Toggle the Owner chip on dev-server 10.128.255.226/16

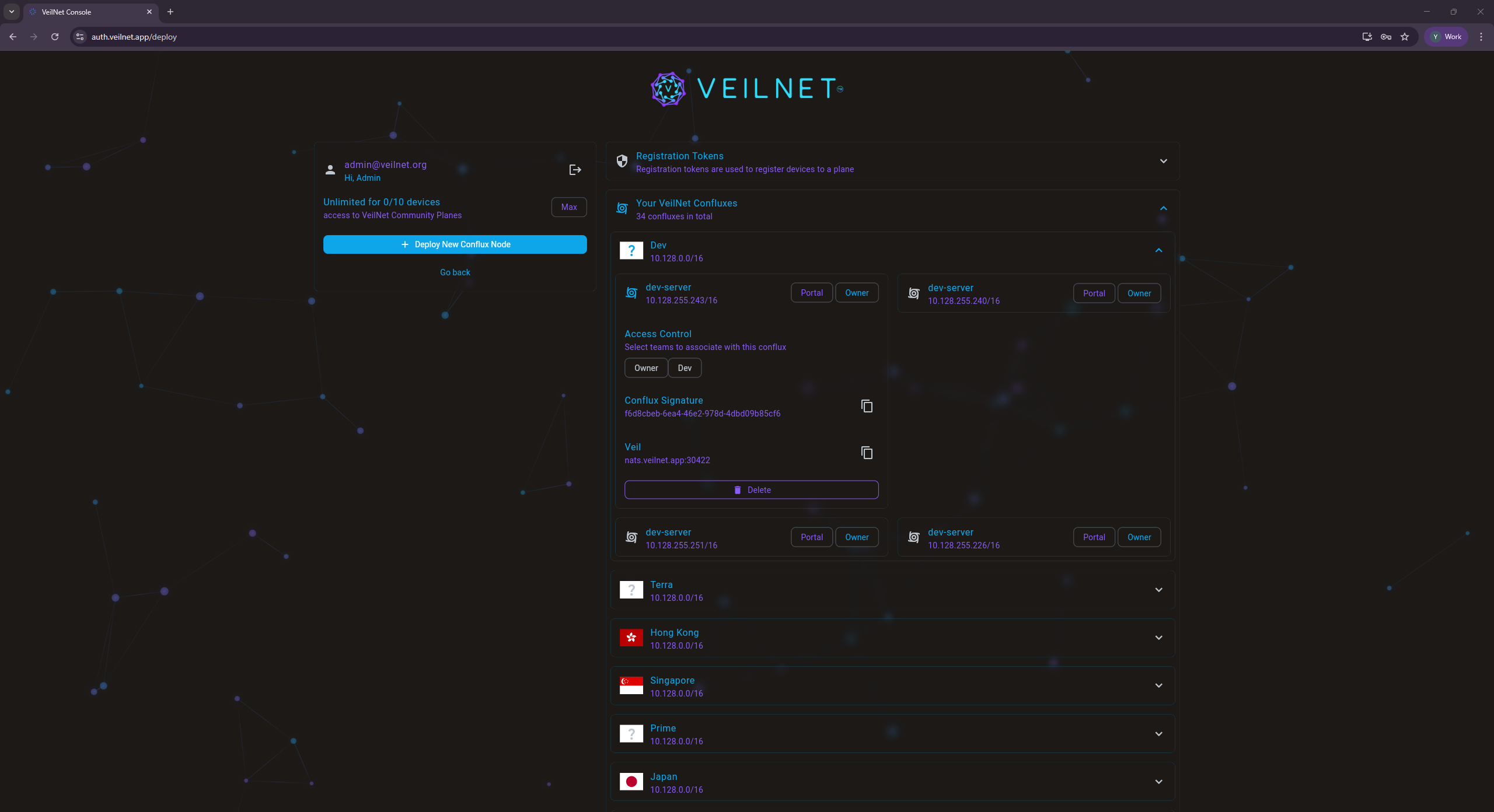(x=1139, y=537)
